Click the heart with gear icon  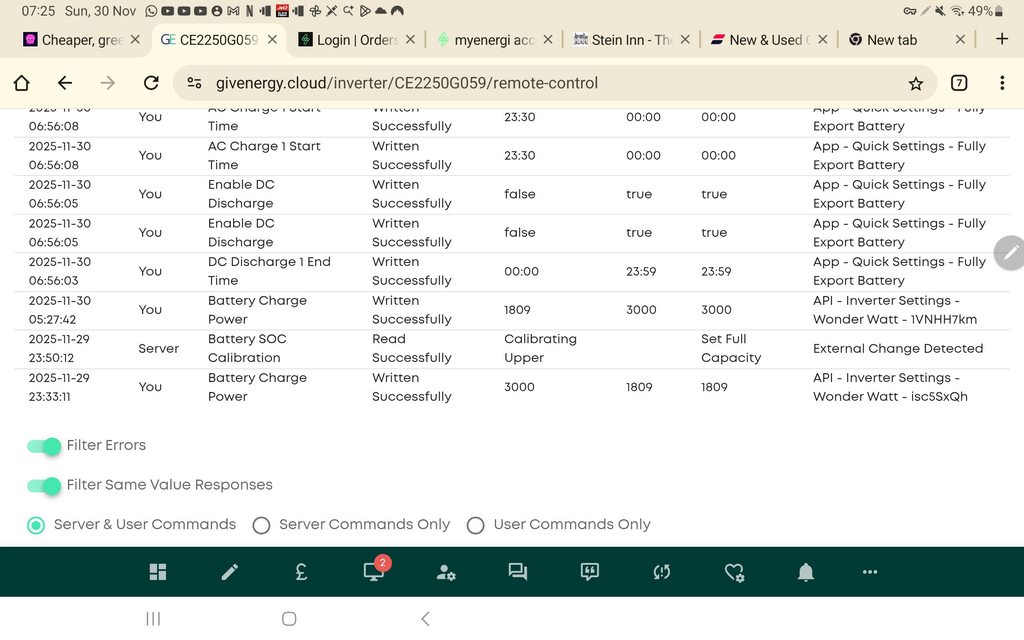pyautogui.click(x=734, y=572)
